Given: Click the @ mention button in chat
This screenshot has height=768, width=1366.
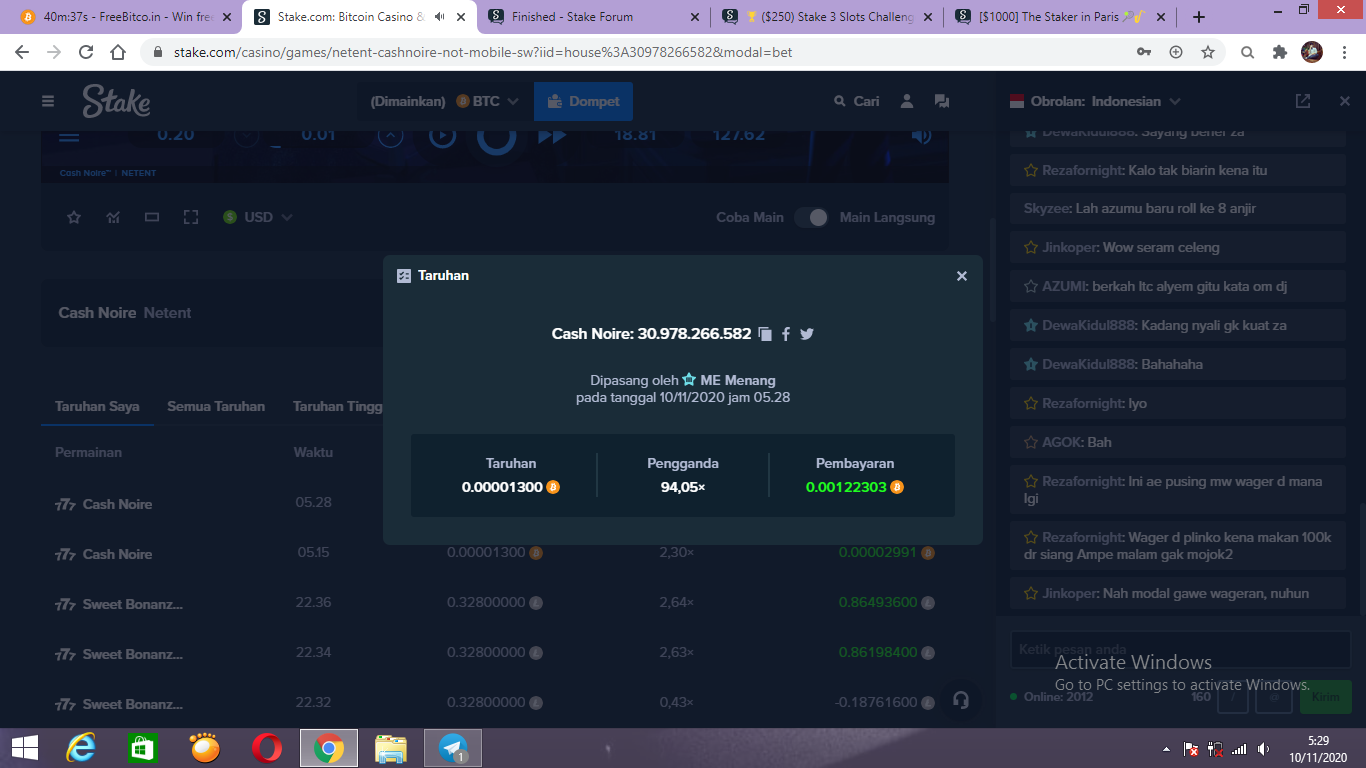Looking at the screenshot, I should click(x=1274, y=697).
